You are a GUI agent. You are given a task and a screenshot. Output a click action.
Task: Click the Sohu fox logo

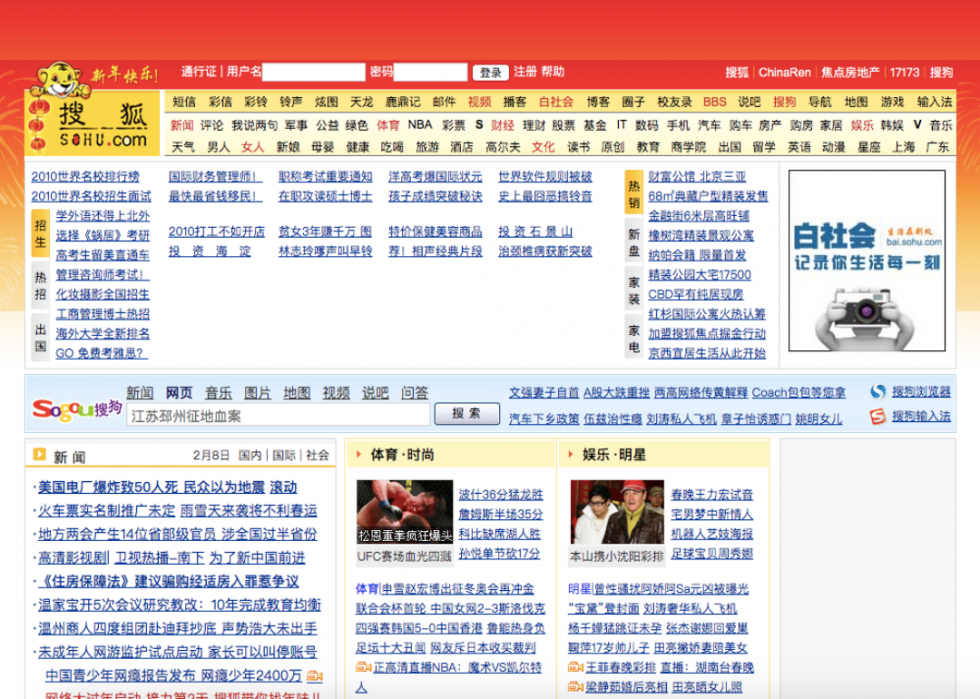94,123
